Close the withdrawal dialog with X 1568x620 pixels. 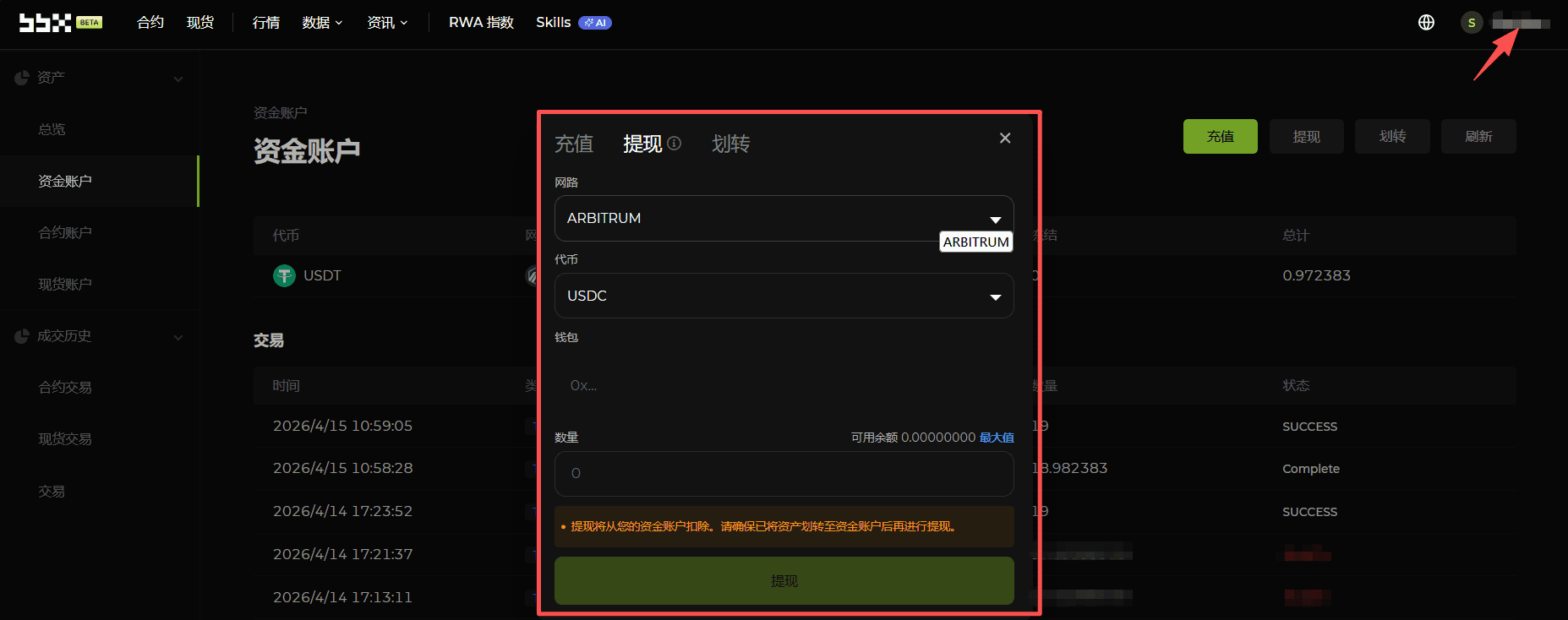[x=1005, y=138]
